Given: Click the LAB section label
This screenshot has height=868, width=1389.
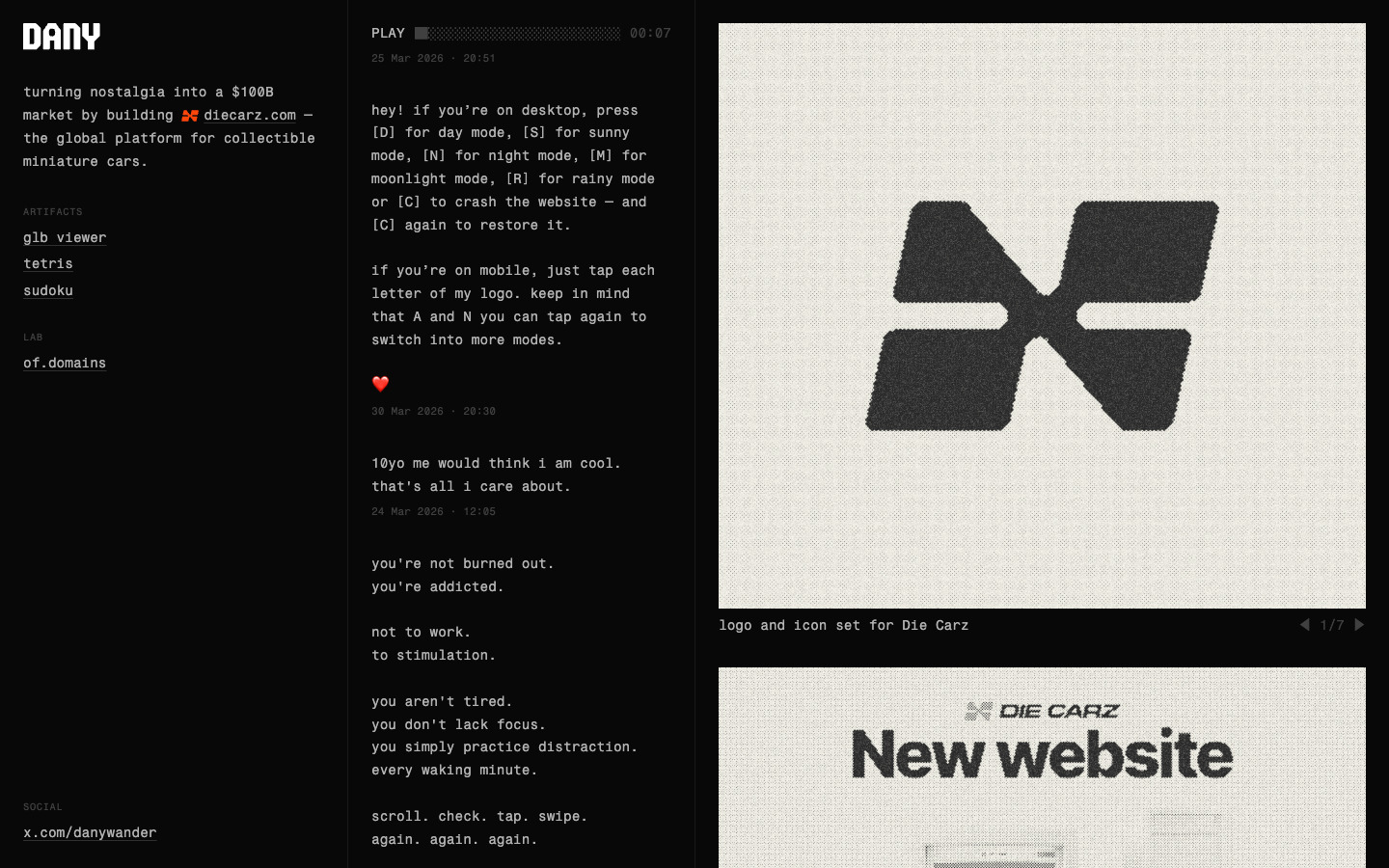Looking at the screenshot, I should coord(33,337).
